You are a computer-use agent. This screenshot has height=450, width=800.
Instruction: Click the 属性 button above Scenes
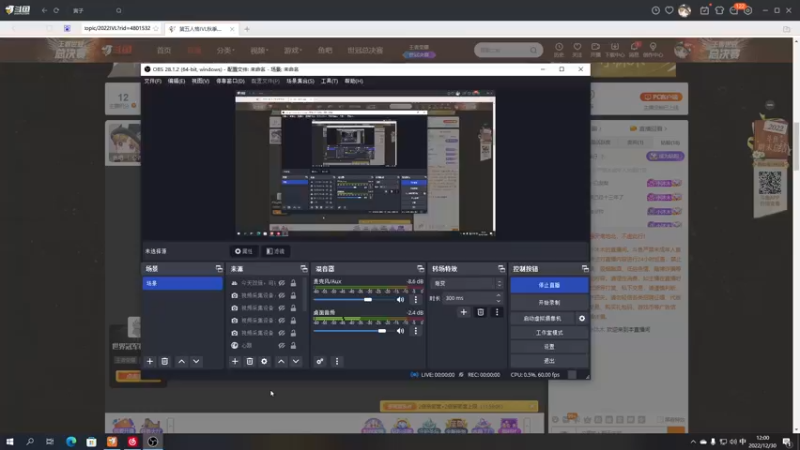click(x=243, y=251)
